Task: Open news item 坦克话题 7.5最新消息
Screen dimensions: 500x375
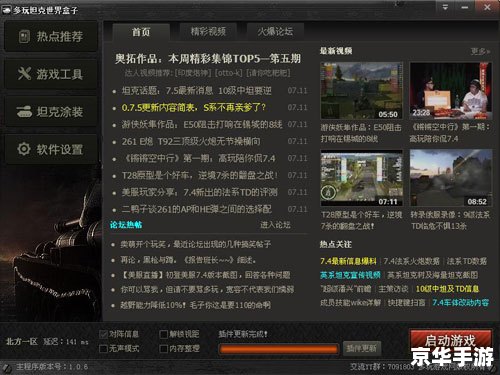Action: pyautogui.click(x=196, y=91)
